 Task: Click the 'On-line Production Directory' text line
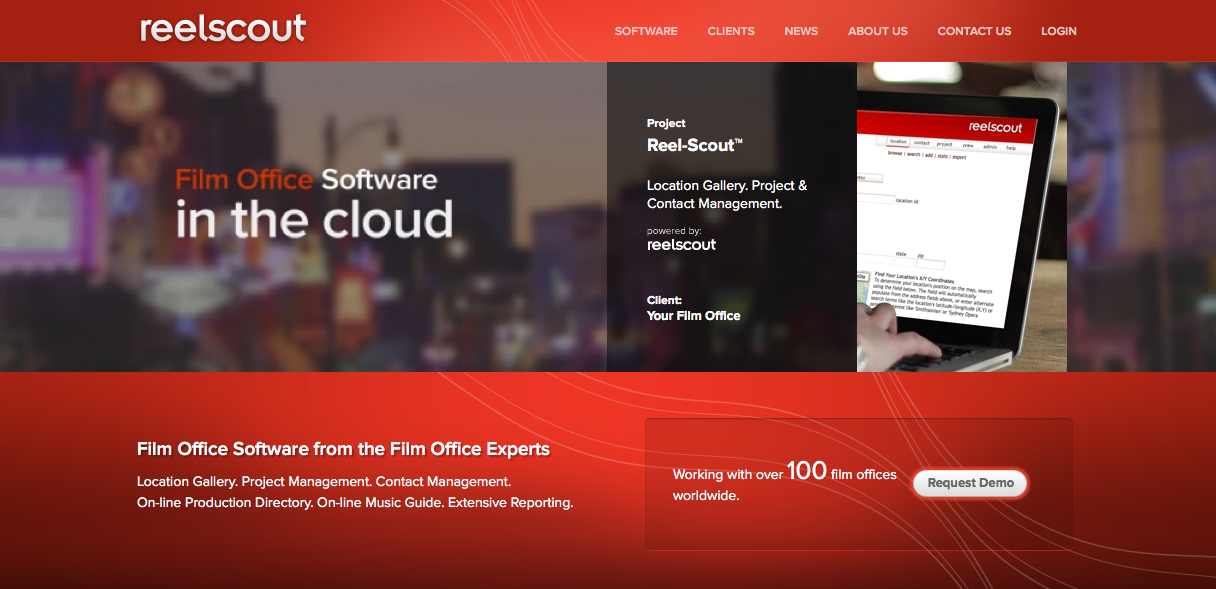pos(355,503)
